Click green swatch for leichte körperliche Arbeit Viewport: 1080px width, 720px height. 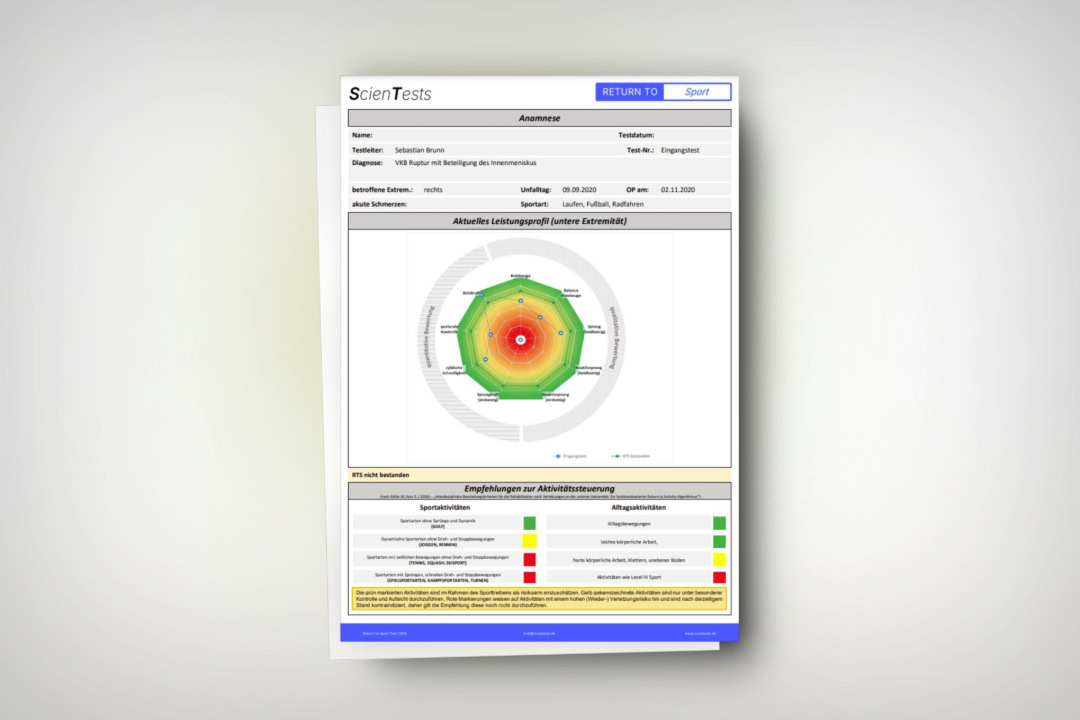pos(719,541)
